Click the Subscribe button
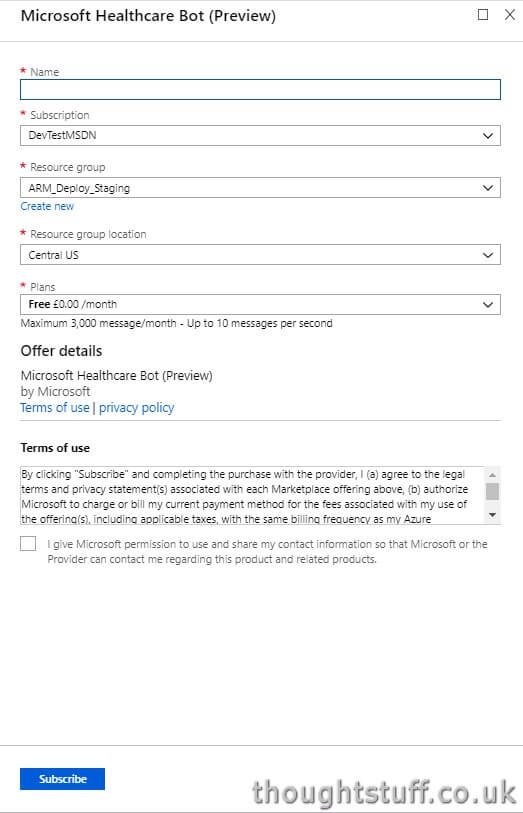This screenshot has height=813, width=523. [x=62, y=779]
